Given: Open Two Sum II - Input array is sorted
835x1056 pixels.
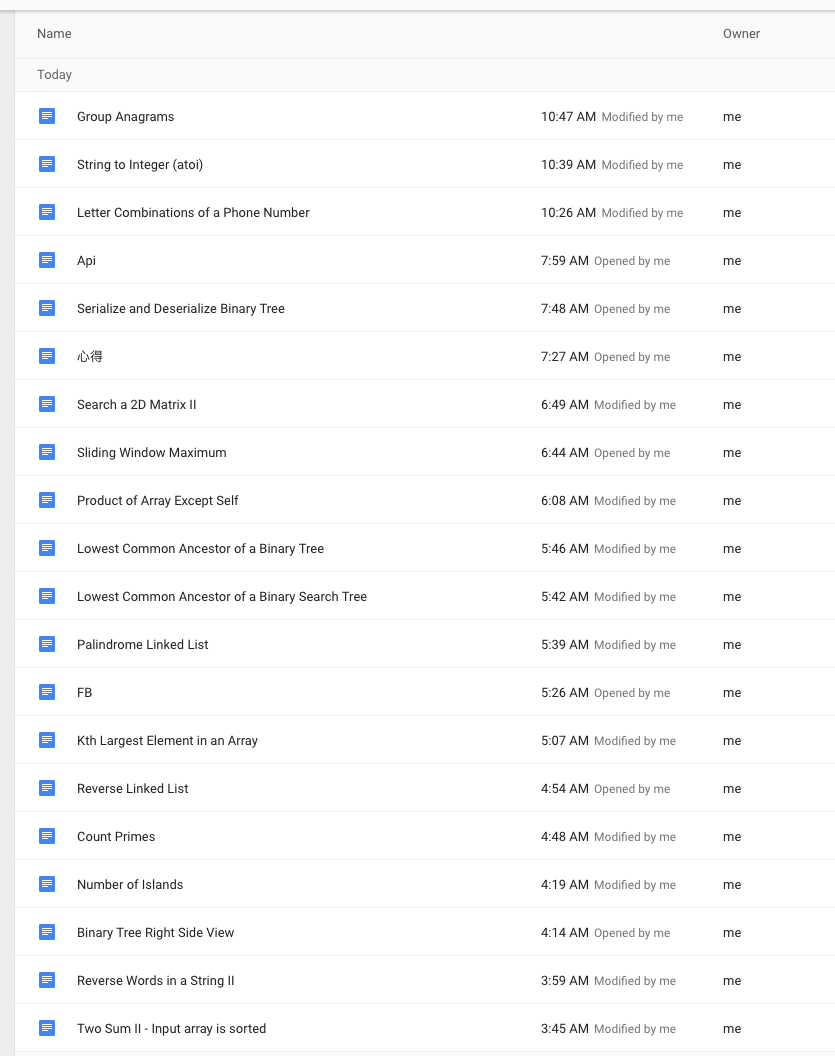Looking at the screenshot, I should click(x=171, y=1028).
